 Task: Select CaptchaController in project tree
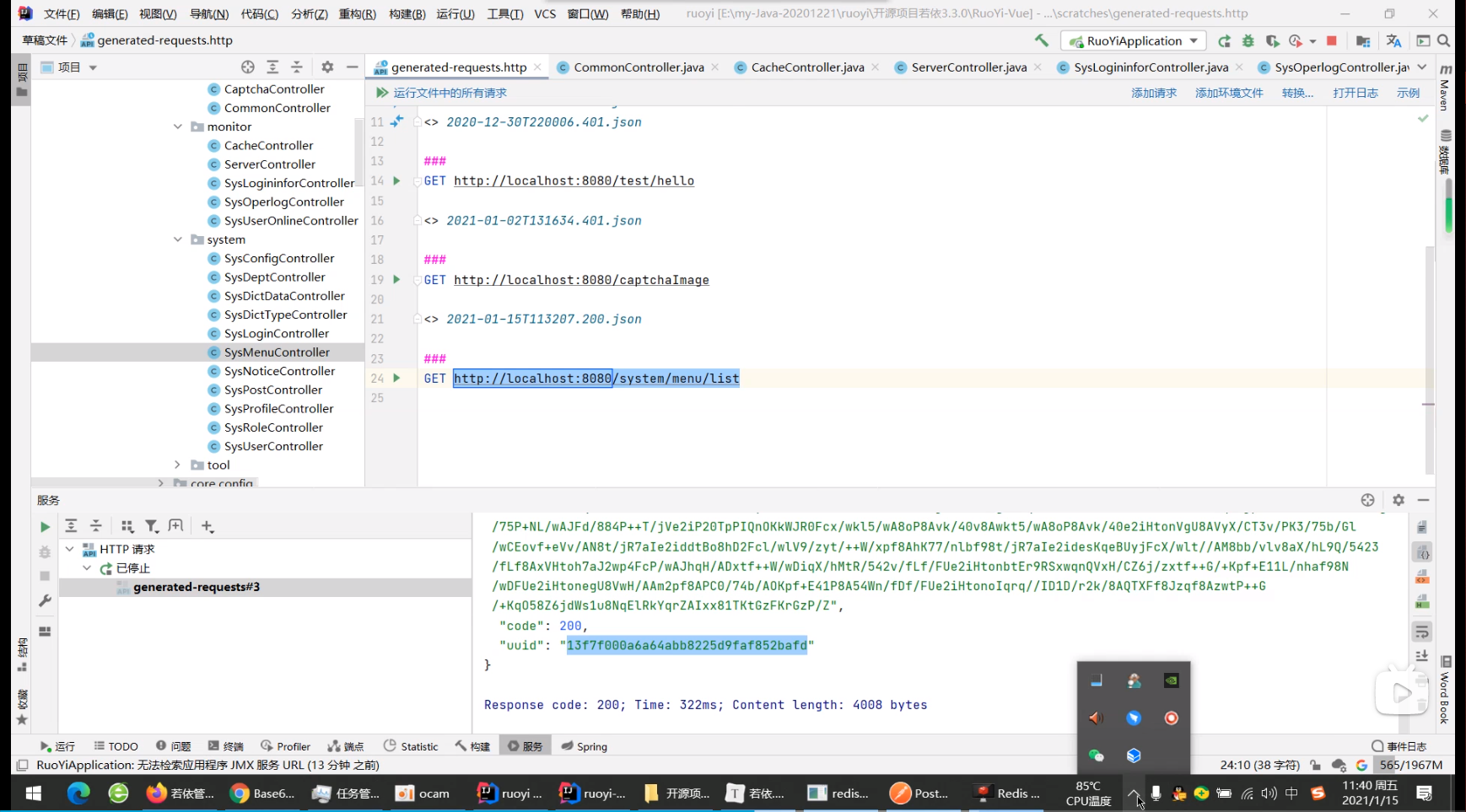pyautogui.click(x=274, y=89)
